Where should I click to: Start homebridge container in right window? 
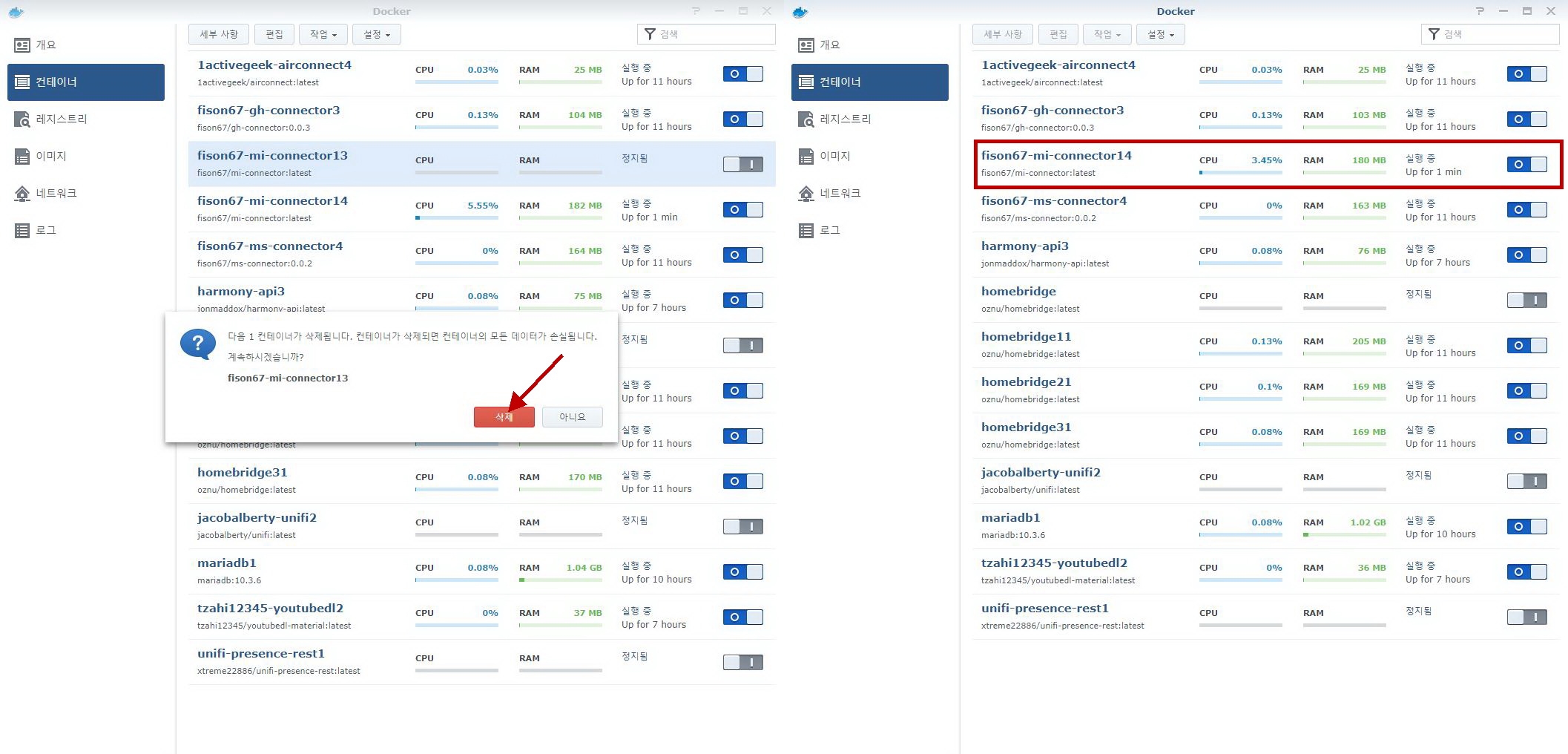pos(1527,301)
